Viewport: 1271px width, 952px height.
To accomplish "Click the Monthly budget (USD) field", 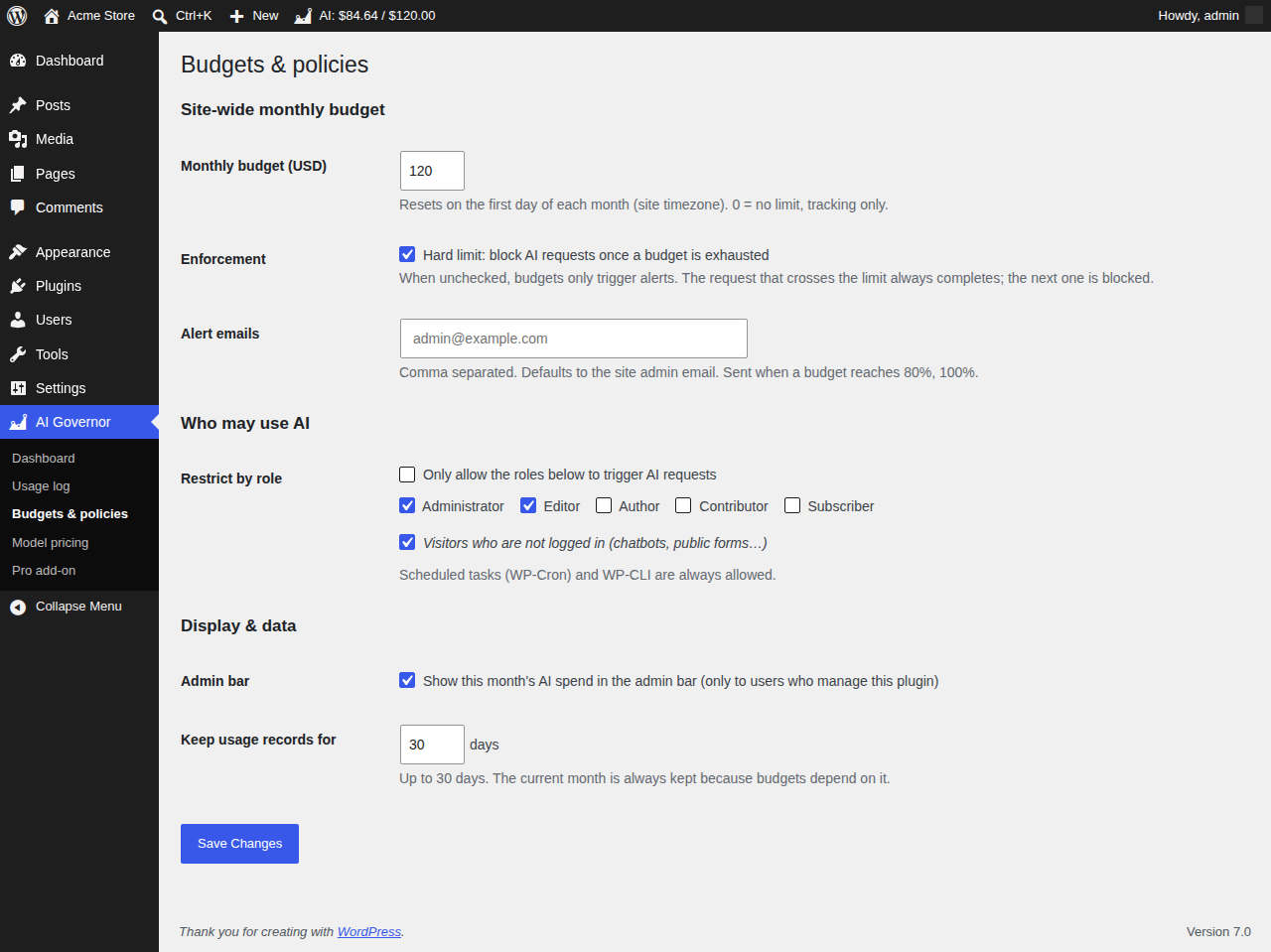I will tap(432, 171).
